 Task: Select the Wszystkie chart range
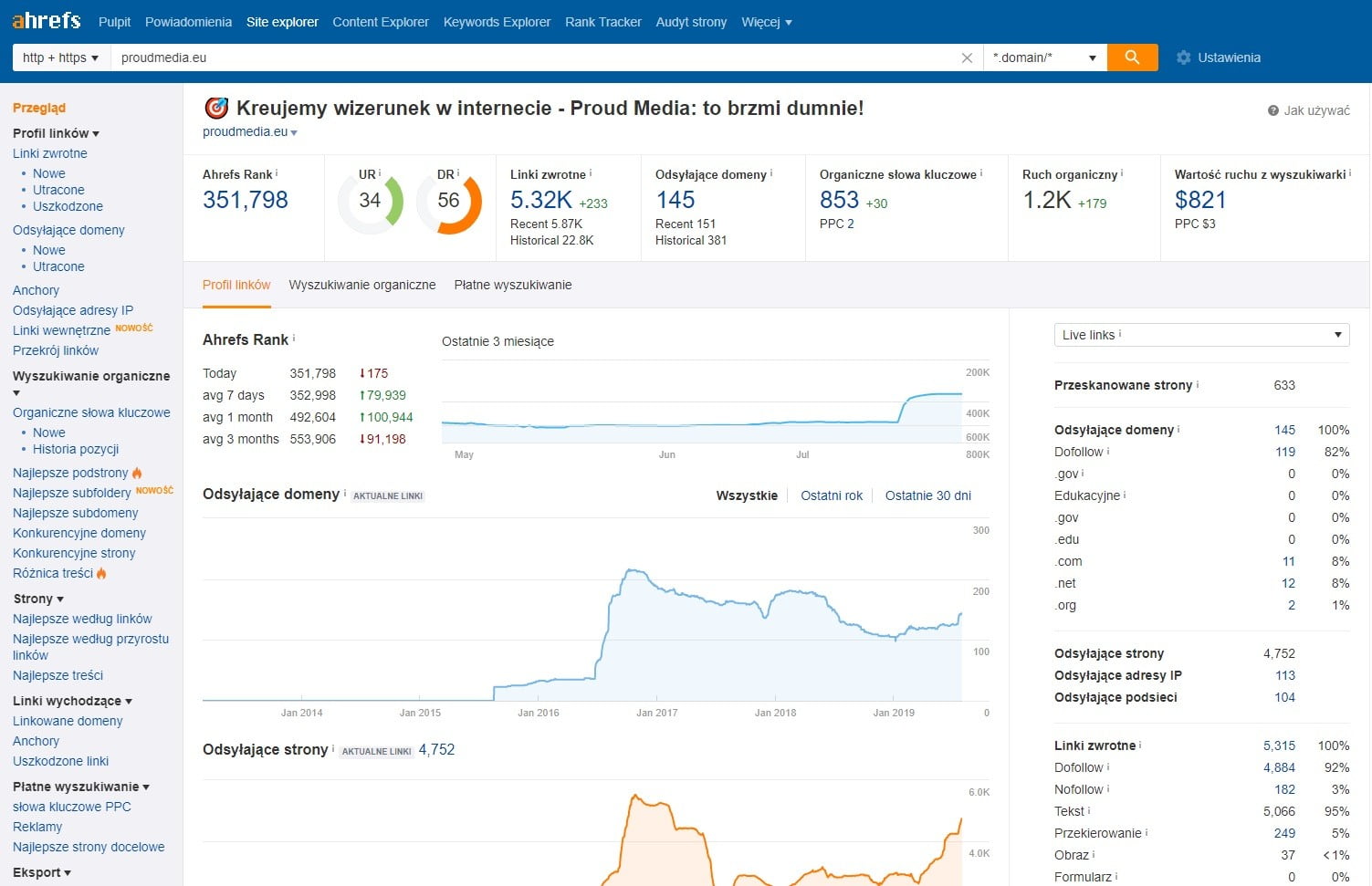747,495
